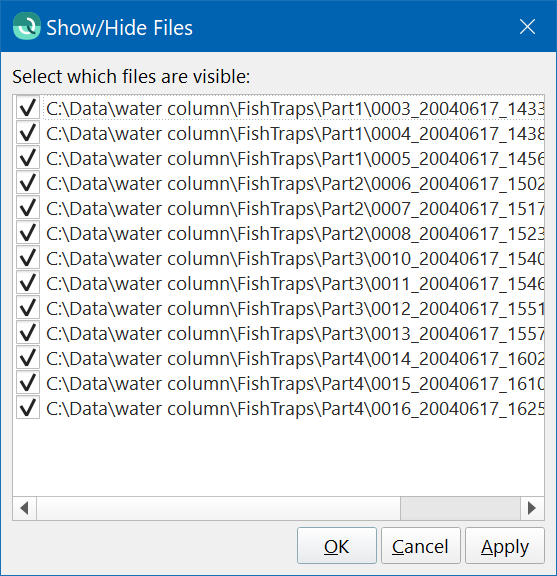
Task: Click the Show/Hide Files app icon
Action: [26, 26]
